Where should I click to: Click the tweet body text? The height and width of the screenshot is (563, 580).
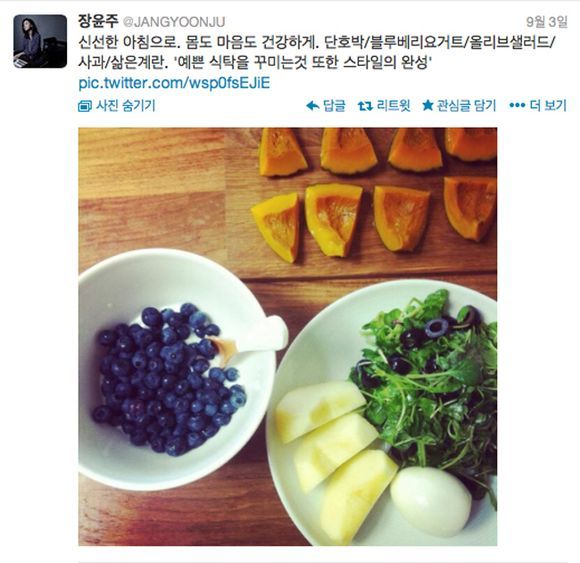317,52
